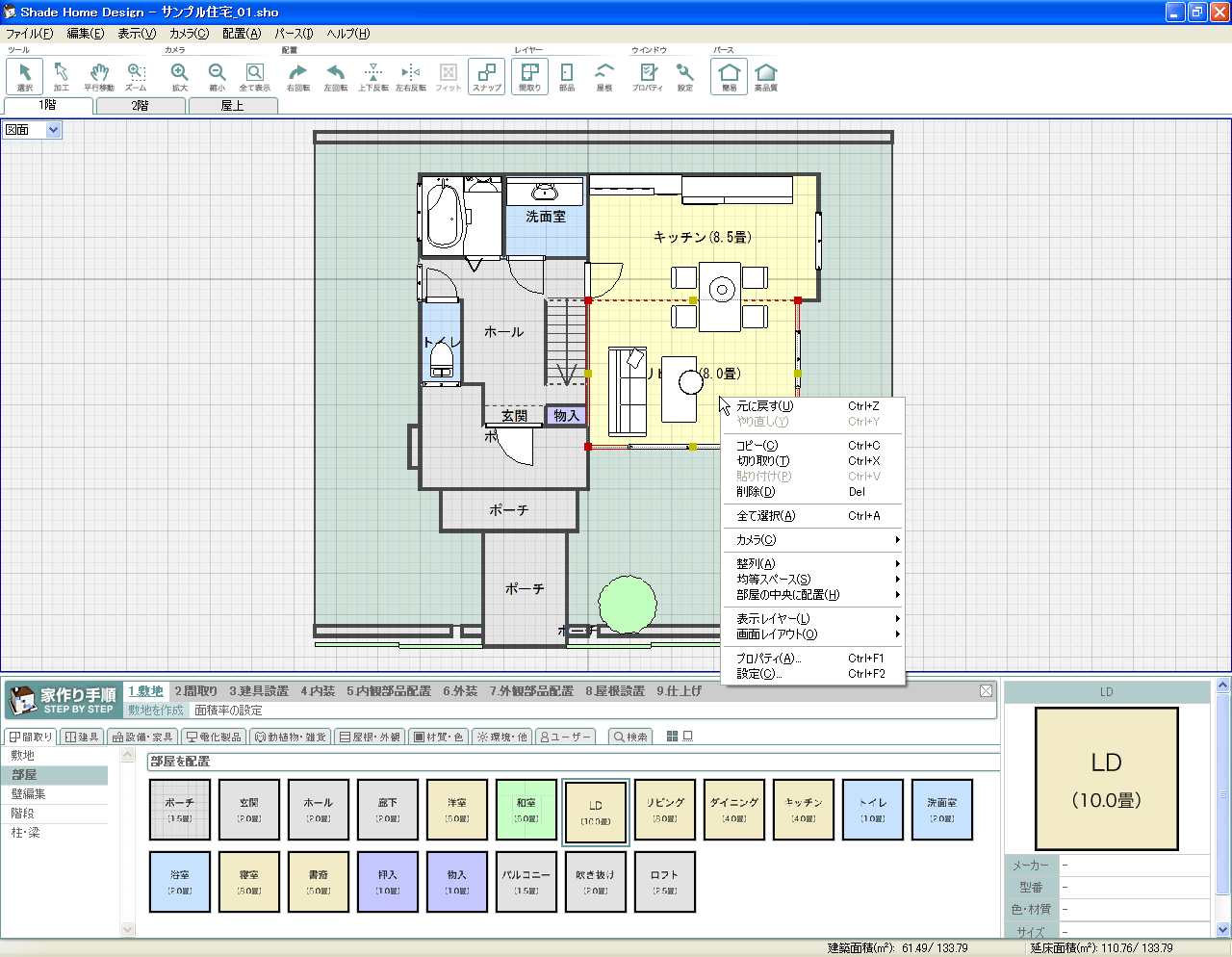1232x957 pixels.
Task: Rotate selection left with 左回転
Action: (335, 76)
